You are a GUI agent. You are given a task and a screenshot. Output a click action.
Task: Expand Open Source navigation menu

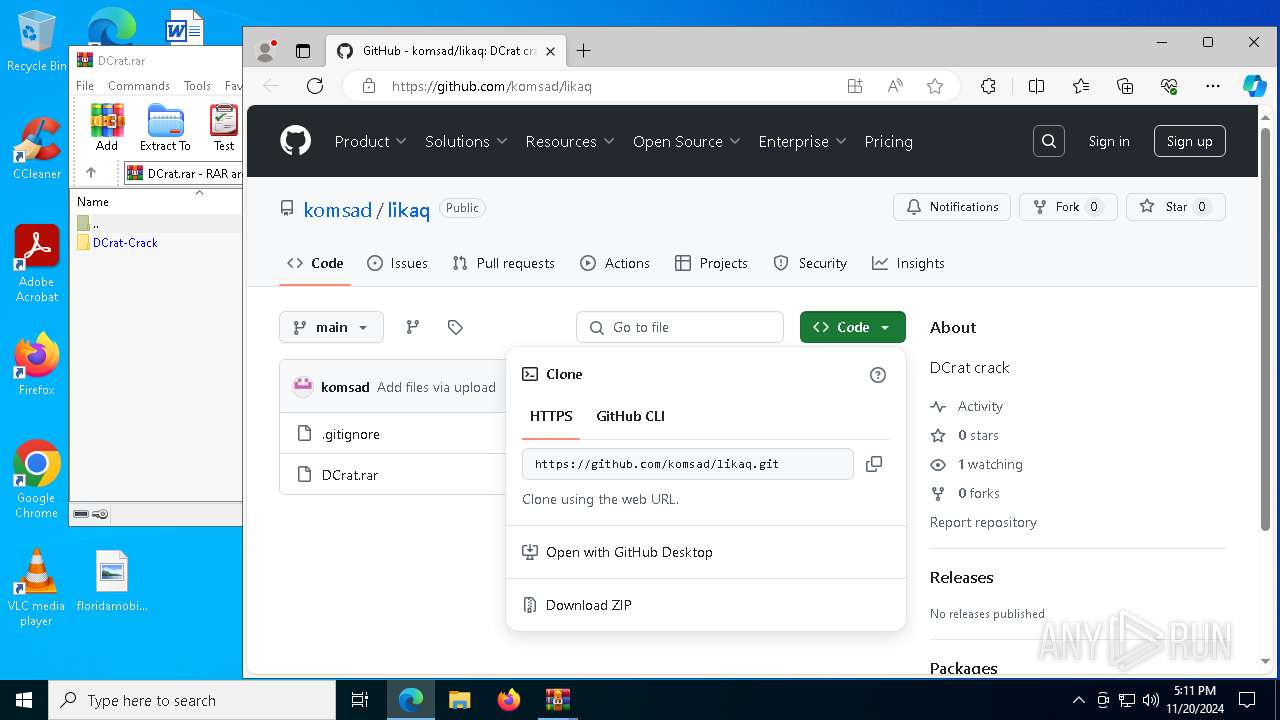(x=686, y=141)
